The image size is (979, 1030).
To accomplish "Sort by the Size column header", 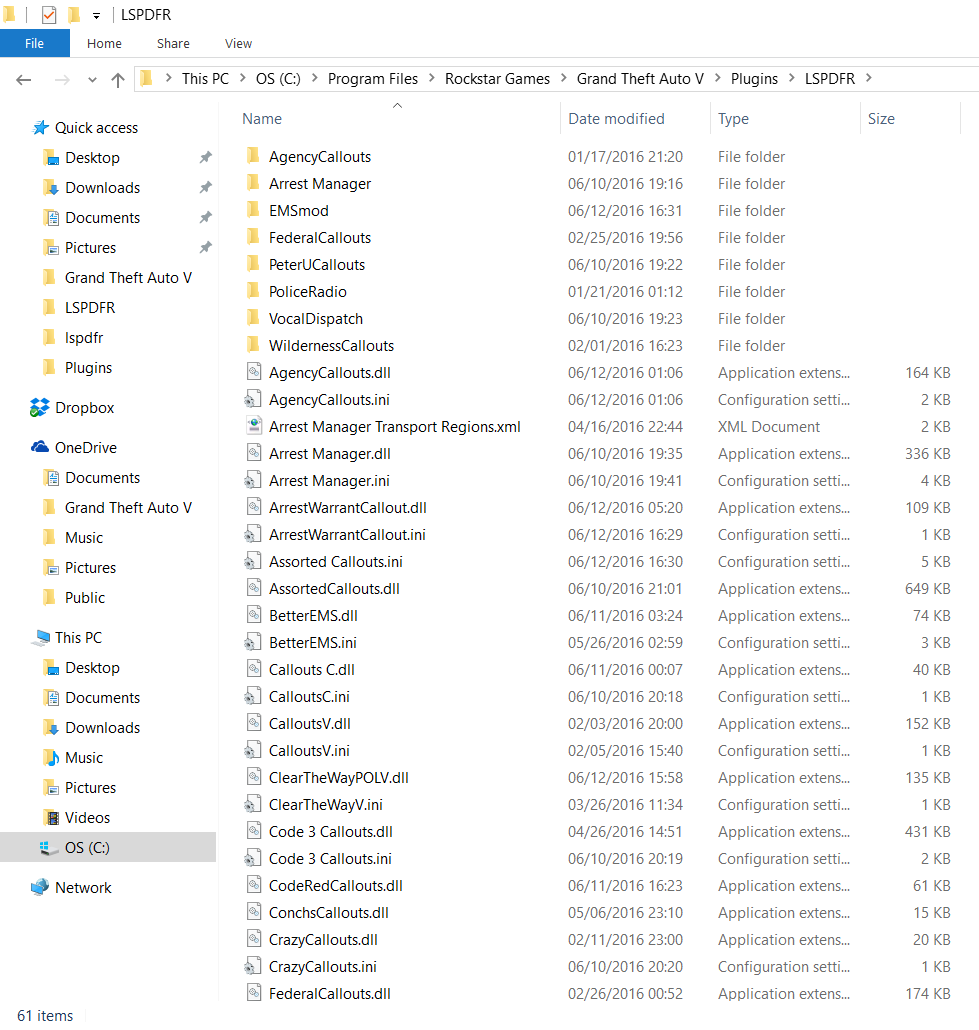I will tap(881, 119).
